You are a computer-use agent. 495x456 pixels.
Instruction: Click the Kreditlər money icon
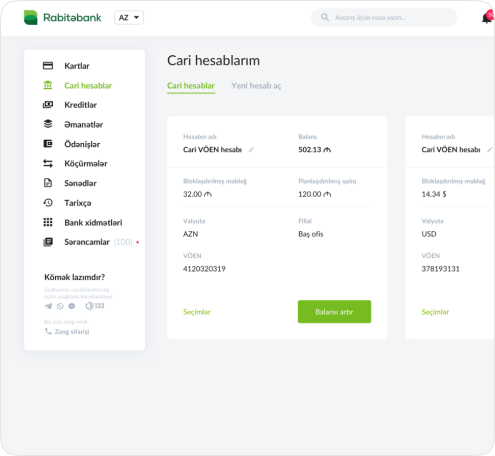[x=48, y=105]
